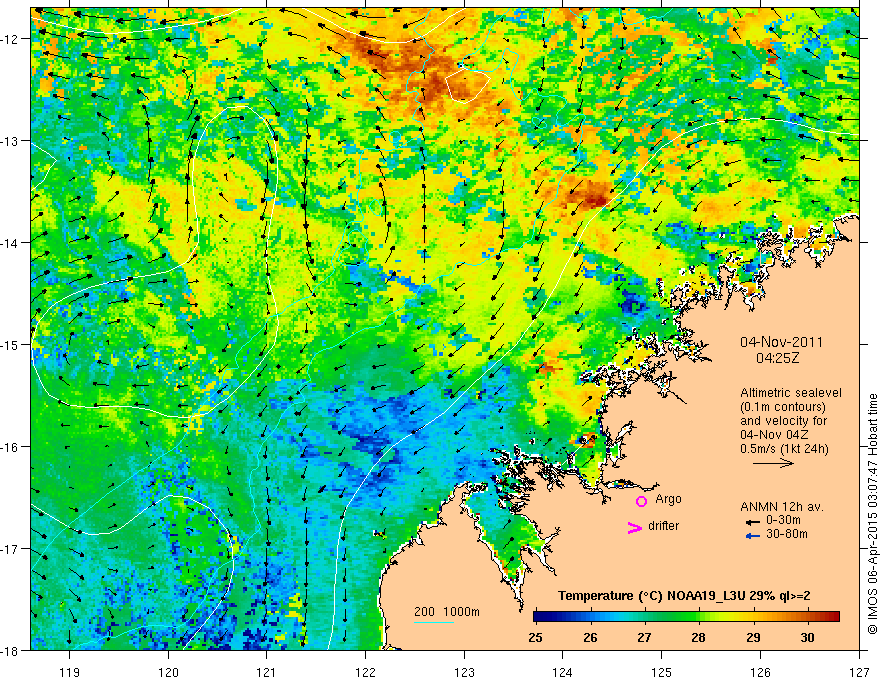Viewport: 880px width, 680px height.
Task: Click the '200' isobath label
Action: (x=424, y=612)
